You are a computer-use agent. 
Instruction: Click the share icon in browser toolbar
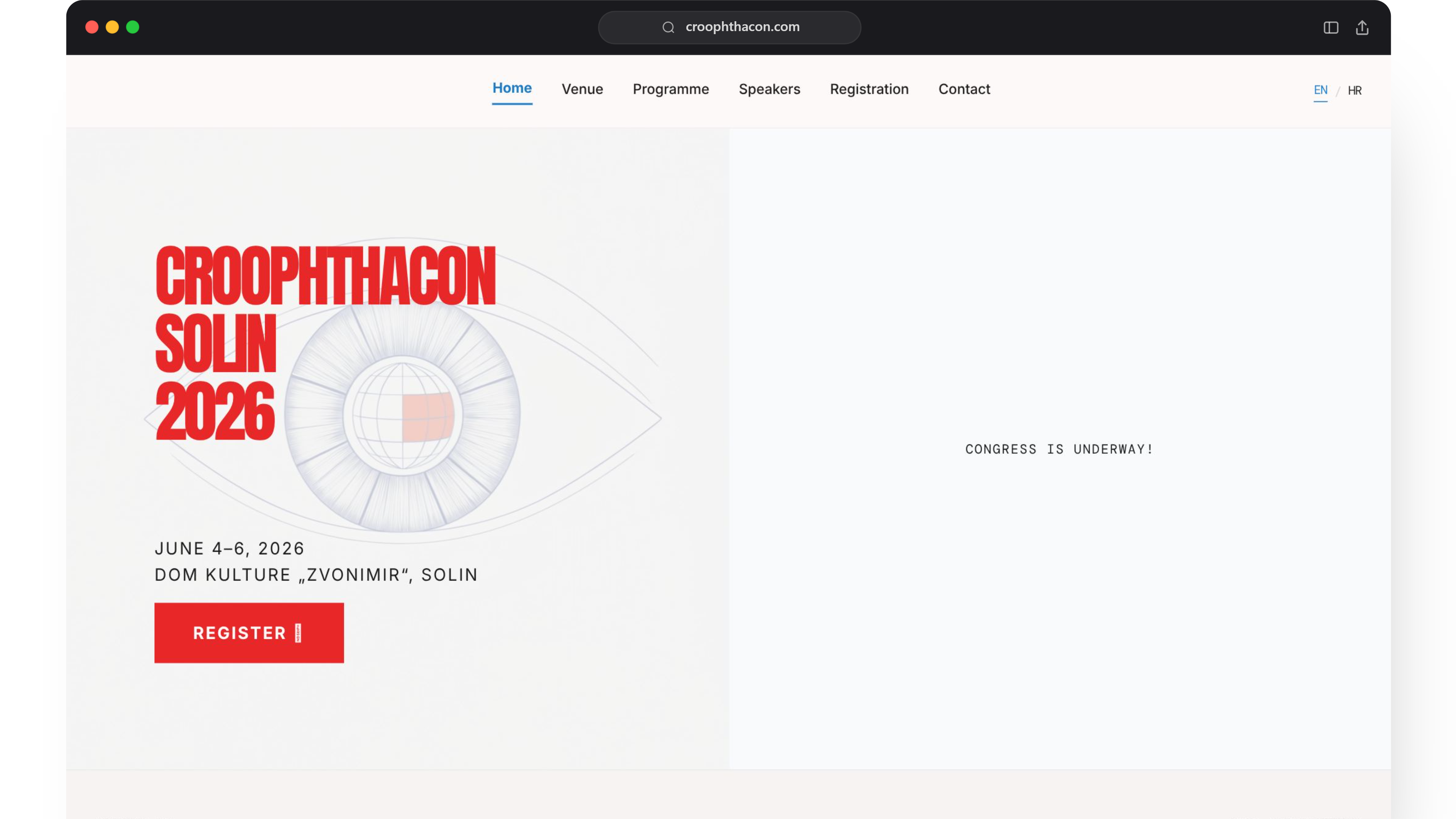pos(1362,27)
